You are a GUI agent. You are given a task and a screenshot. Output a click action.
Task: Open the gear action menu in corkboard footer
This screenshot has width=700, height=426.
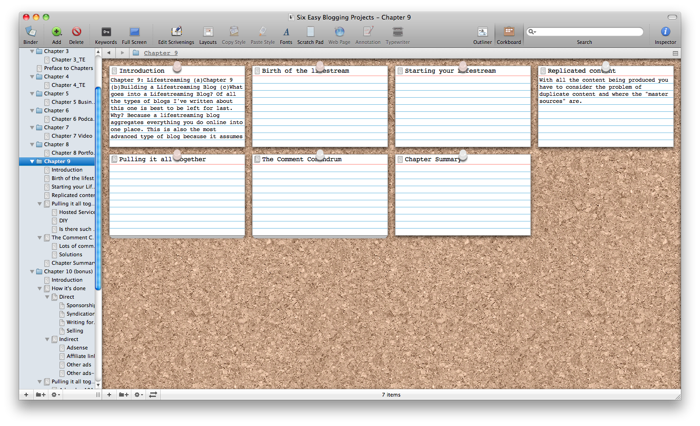138,395
